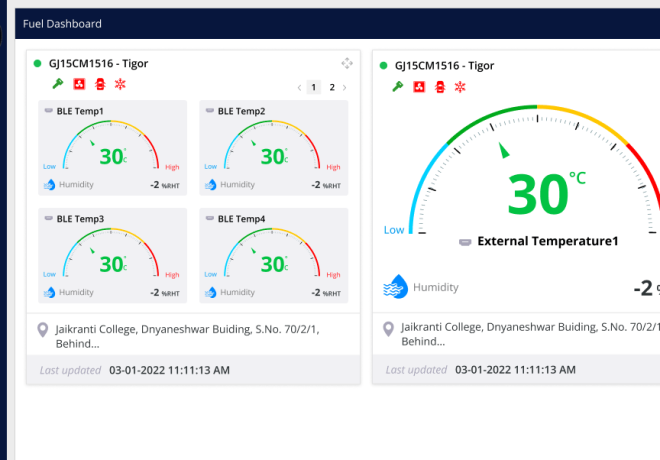This screenshot has height=460, width=660.
Task: Click the red fan icon in first card
Action: pyautogui.click(x=78, y=85)
